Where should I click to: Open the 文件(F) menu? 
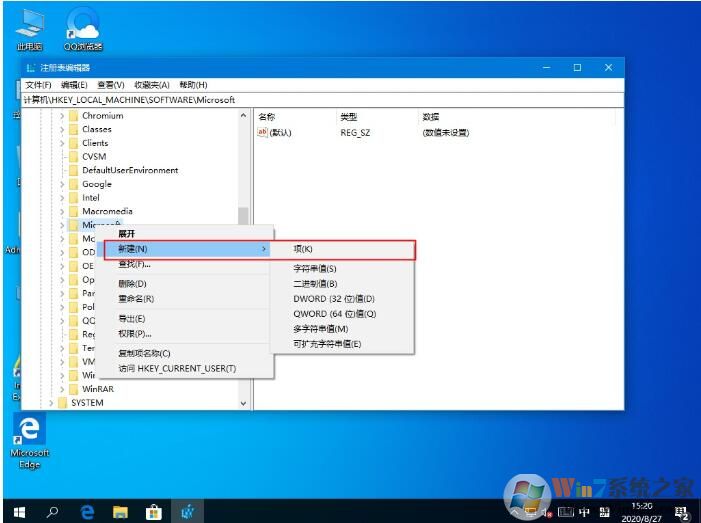38,85
